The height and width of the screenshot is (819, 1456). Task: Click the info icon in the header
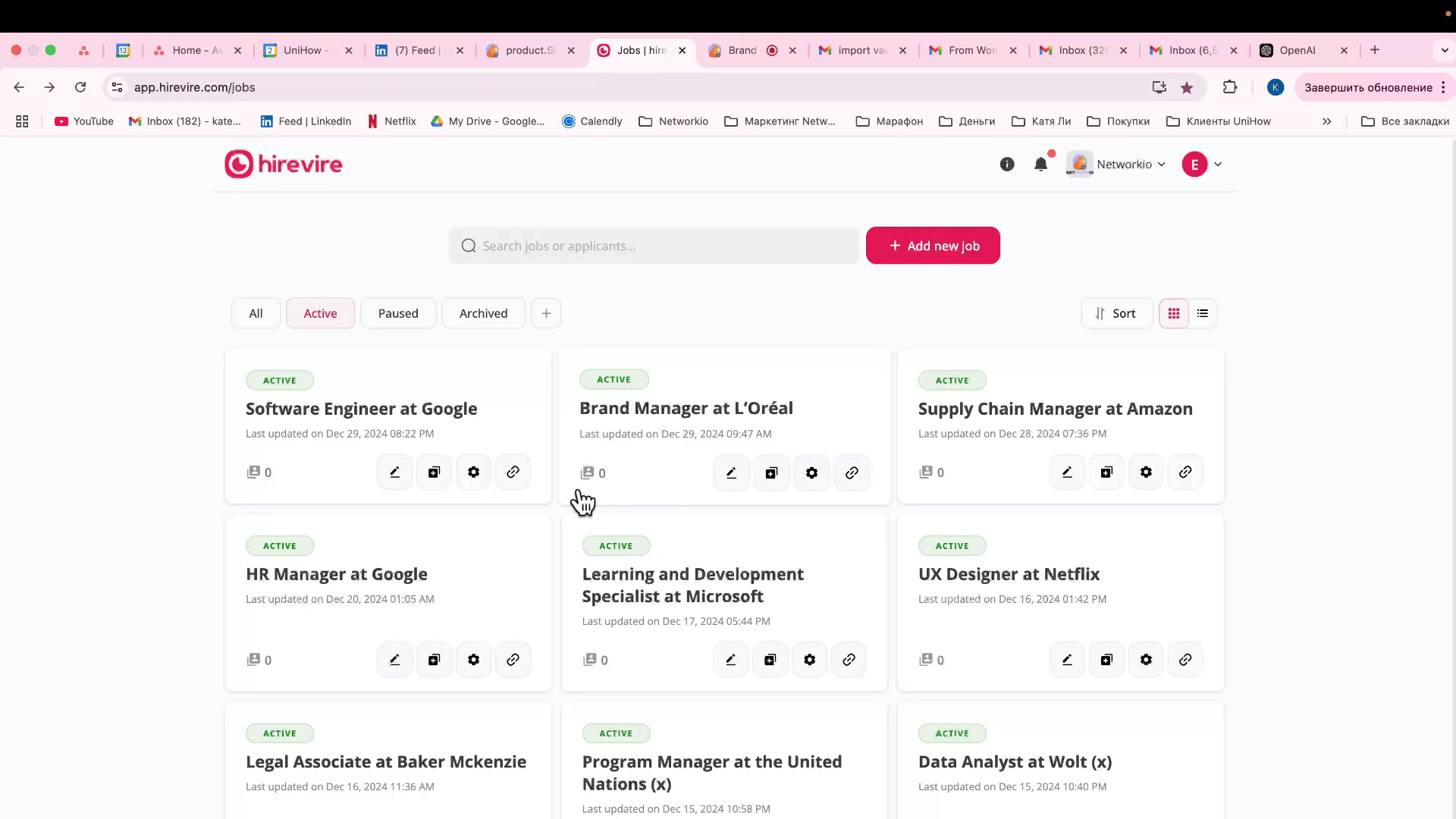(x=1007, y=165)
